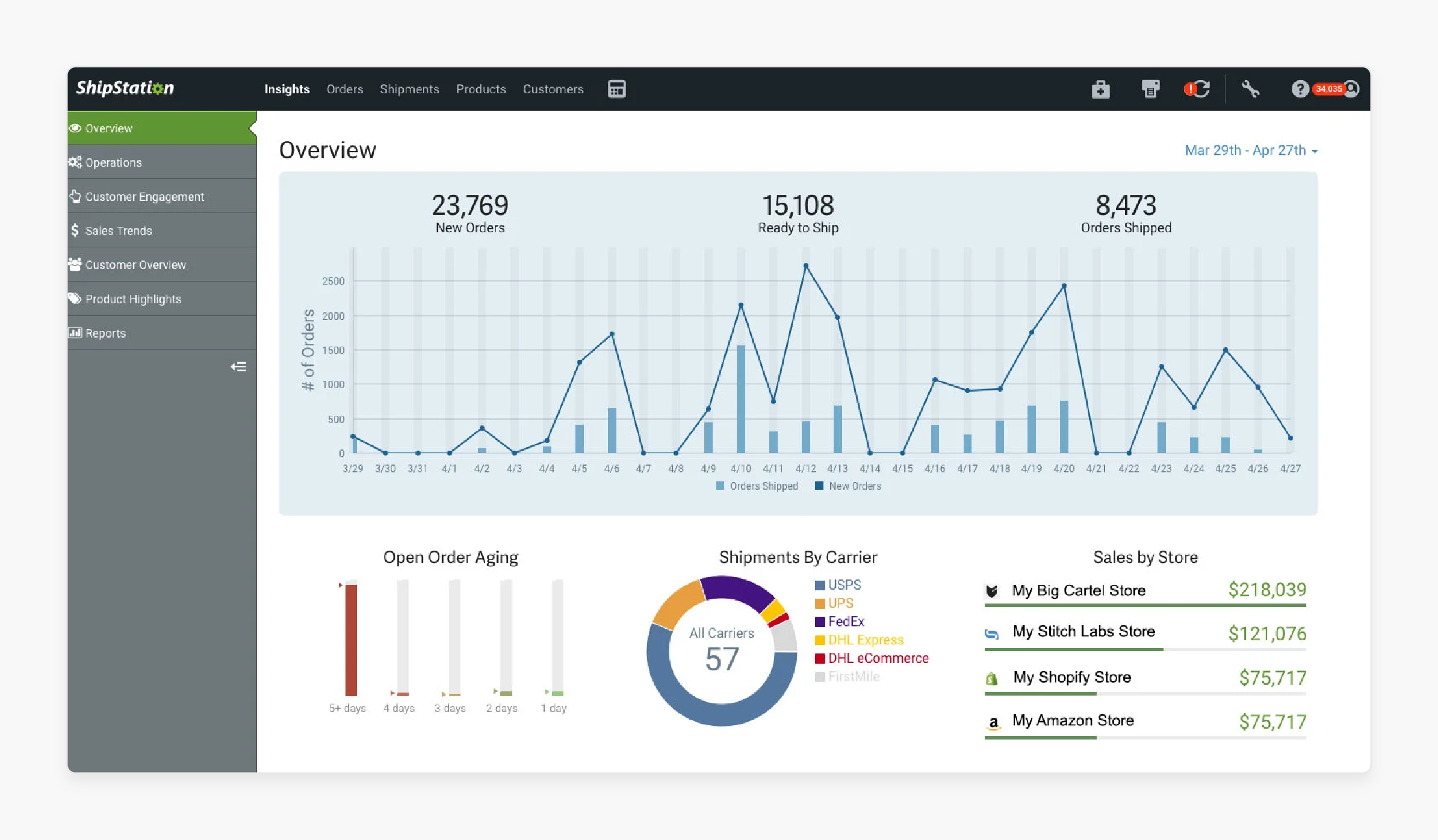Screen dimensions: 1438x840
Task: Click the Reports sidebar link
Action: pyautogui.click(x=106, y=333)
